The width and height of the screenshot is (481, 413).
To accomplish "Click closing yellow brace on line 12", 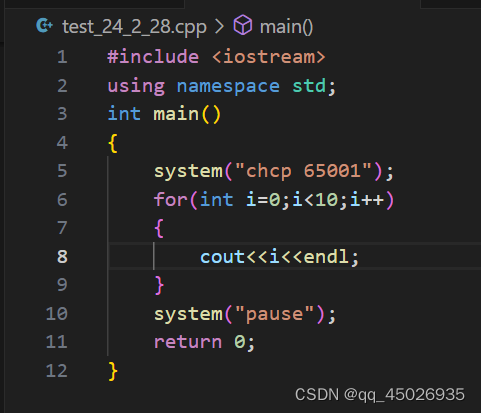I will [113, 371].
